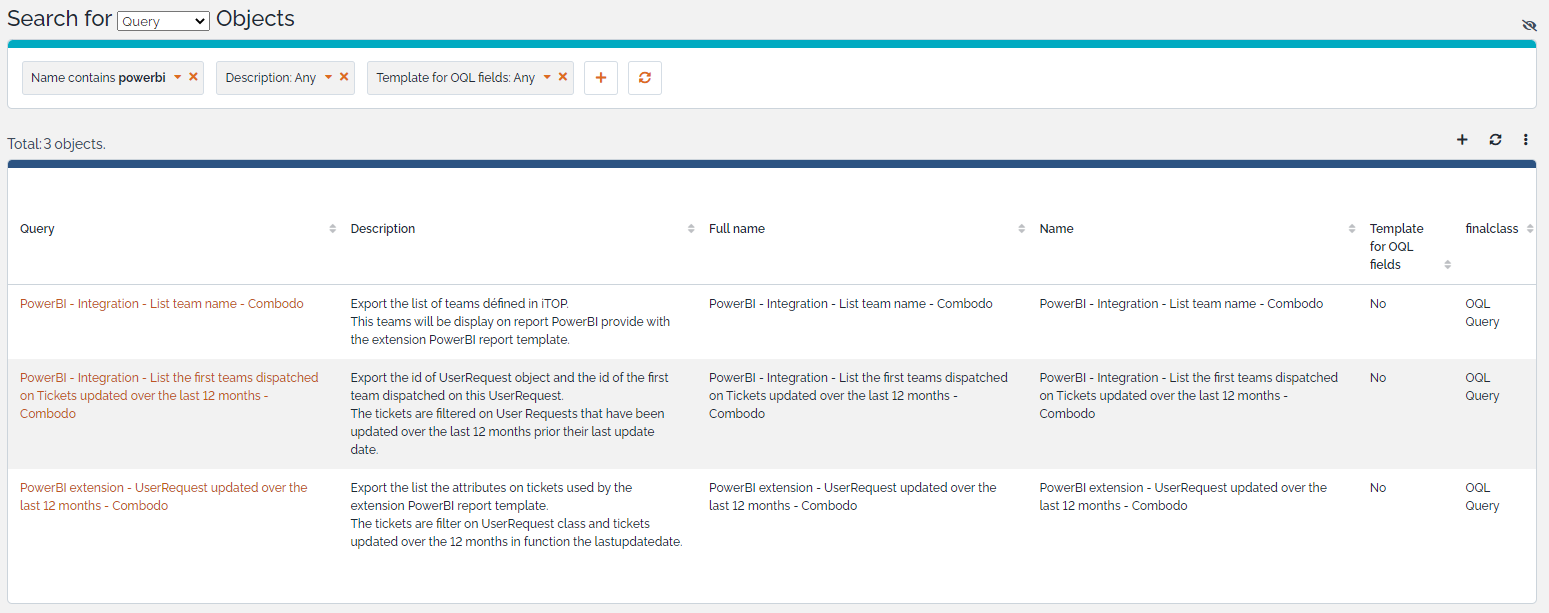Open the list's three-dot options menu
Image resolution: width=1549 pixels, height=613 pixels.
click(x=1526, y=140)
